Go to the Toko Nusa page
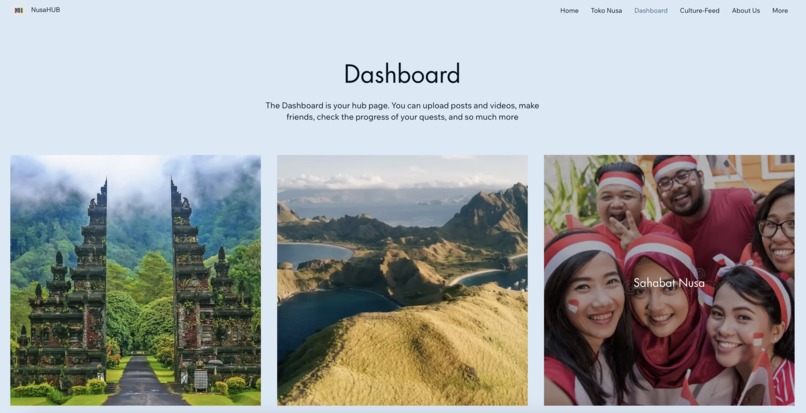This screenshot has height=413, width=806. coord(606,10)
